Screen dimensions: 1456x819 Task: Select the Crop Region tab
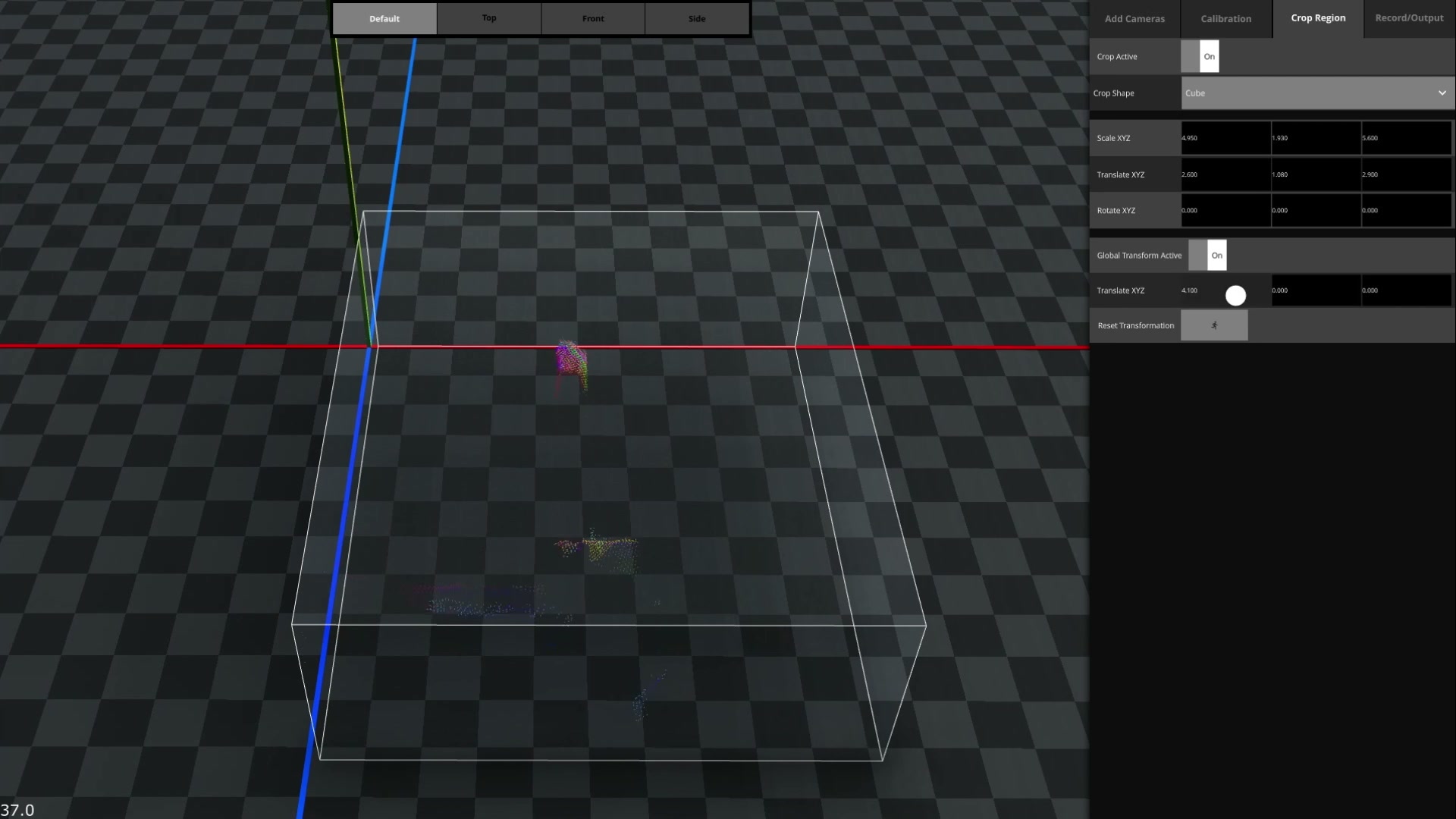(1318, 18)
